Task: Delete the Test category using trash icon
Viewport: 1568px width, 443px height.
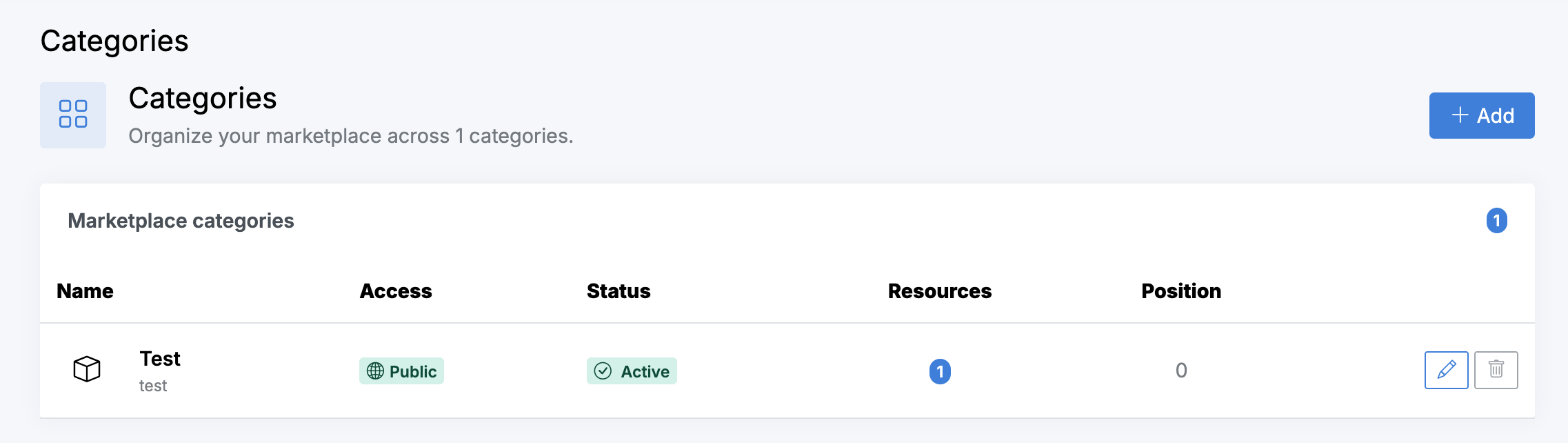Action: 1496,370
